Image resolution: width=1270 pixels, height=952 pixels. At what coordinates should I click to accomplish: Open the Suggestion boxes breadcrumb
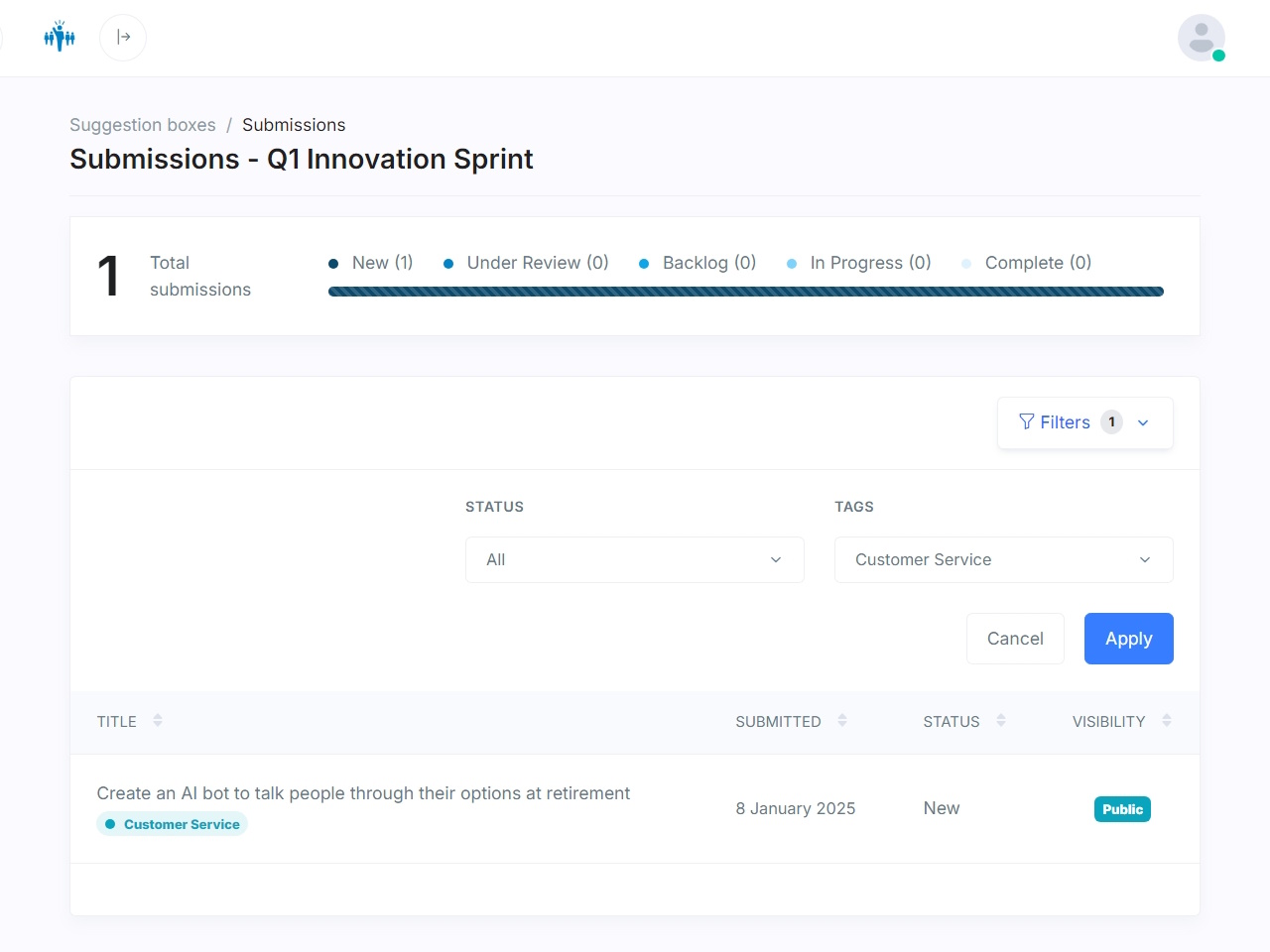(142, 125)
